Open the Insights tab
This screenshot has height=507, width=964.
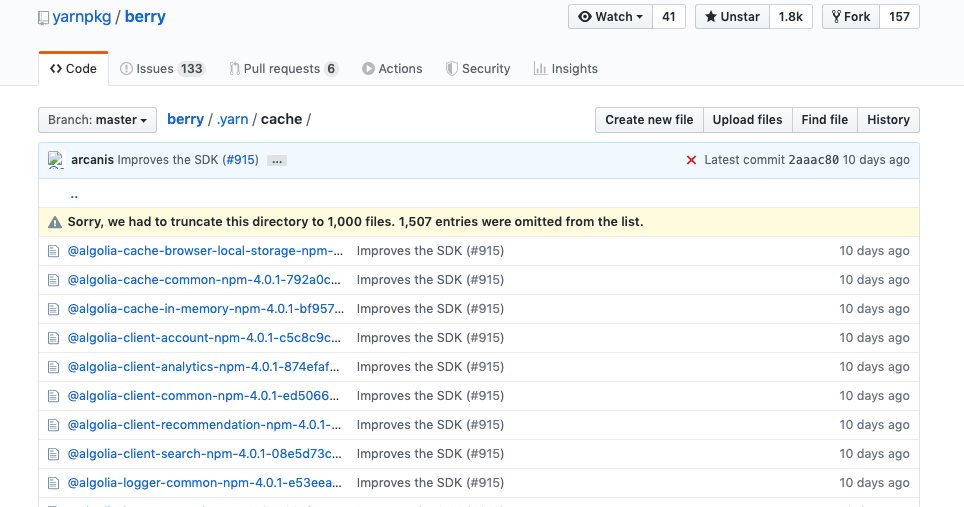(x=566, y=69)
